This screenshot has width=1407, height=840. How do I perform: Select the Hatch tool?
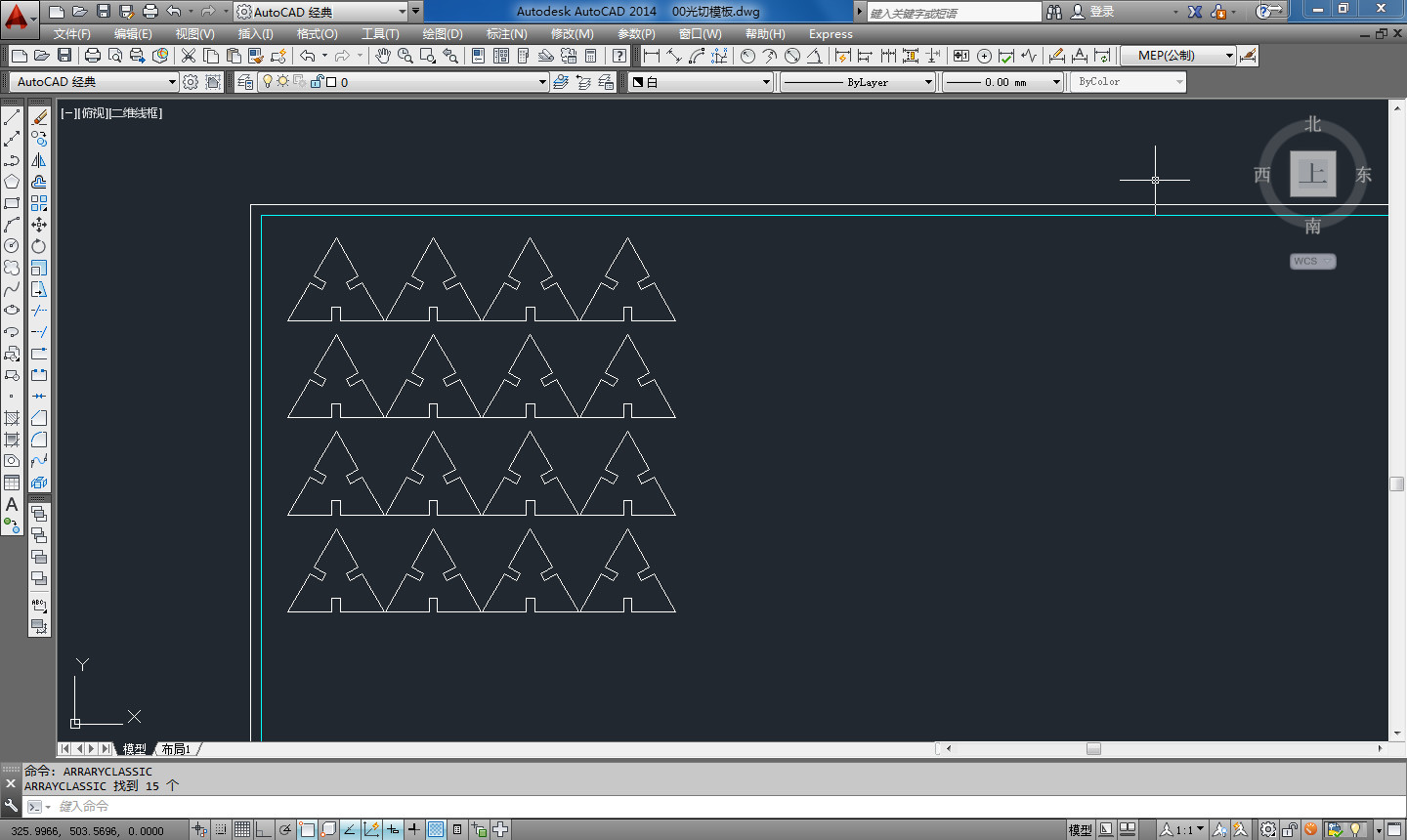click(12, 418)
